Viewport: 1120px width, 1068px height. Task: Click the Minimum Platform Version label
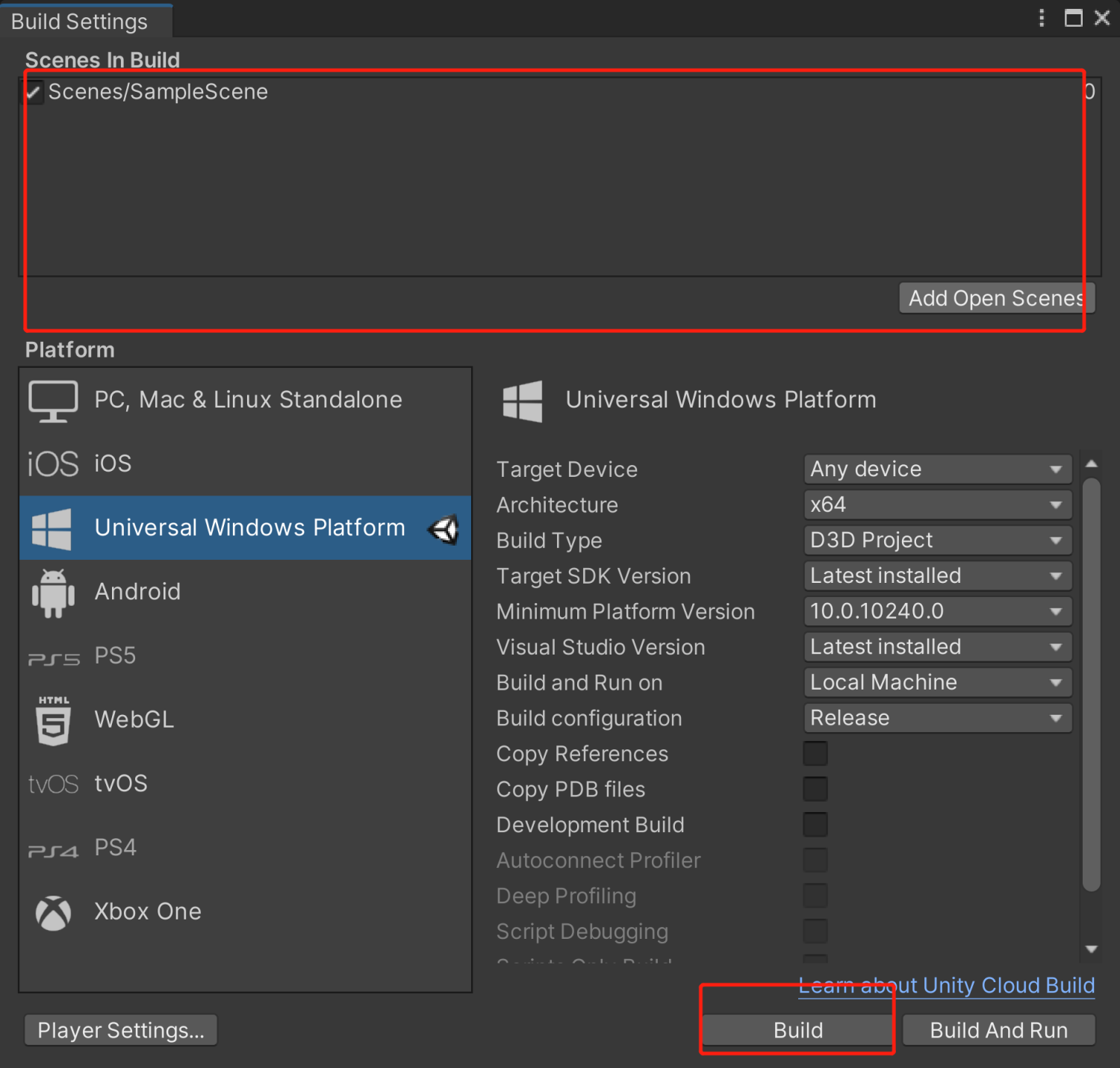click(626, 612)
